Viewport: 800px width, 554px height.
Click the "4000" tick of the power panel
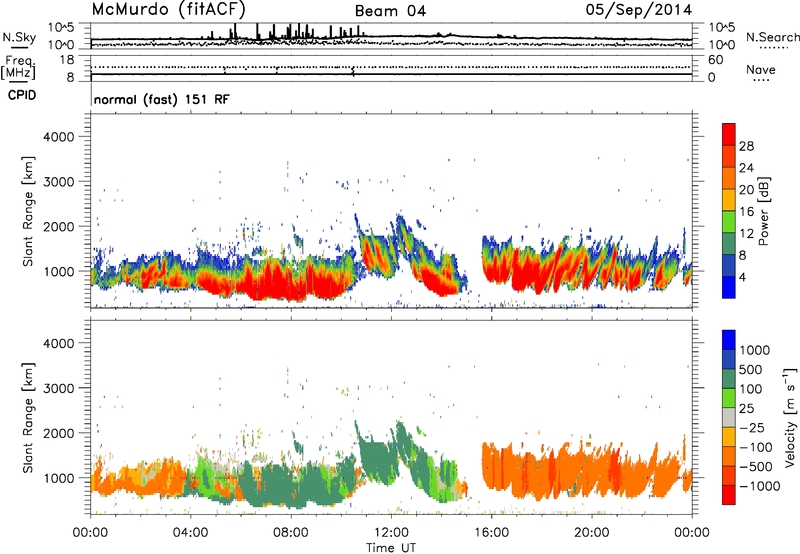click(58, 137)
